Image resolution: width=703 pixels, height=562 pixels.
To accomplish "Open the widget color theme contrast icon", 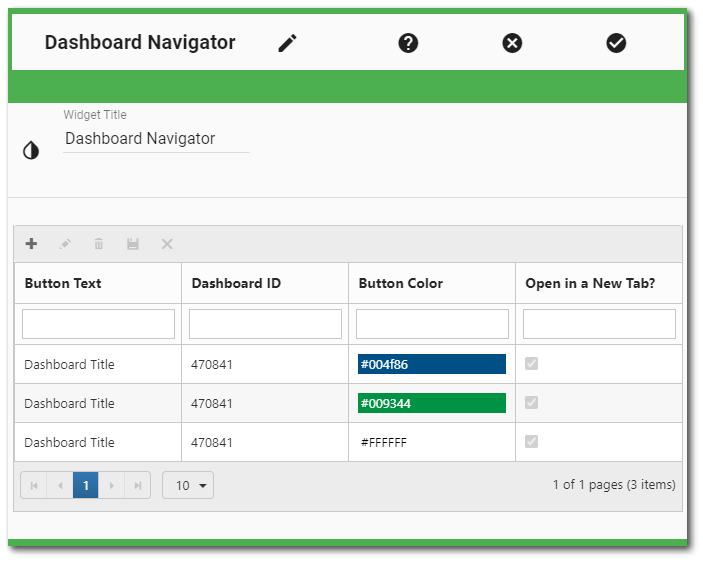I will pos(31,150).
